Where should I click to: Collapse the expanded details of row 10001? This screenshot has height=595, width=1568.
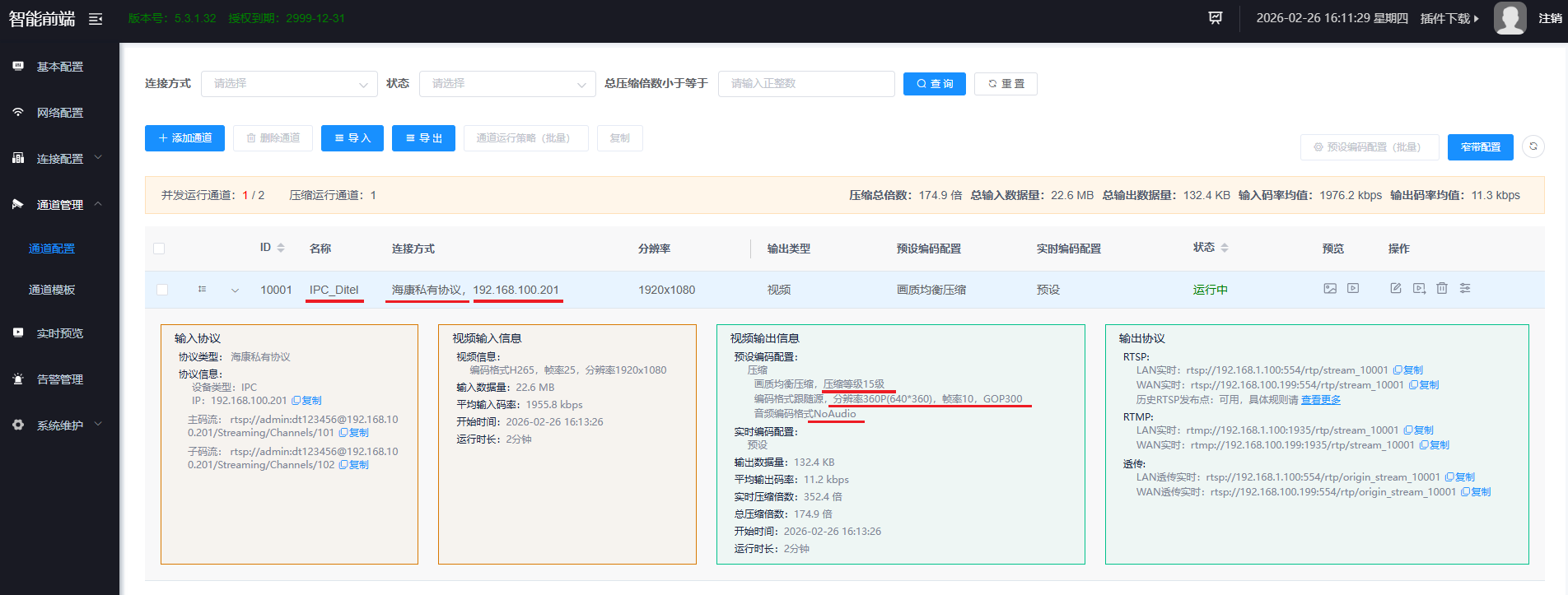point(235,290)
